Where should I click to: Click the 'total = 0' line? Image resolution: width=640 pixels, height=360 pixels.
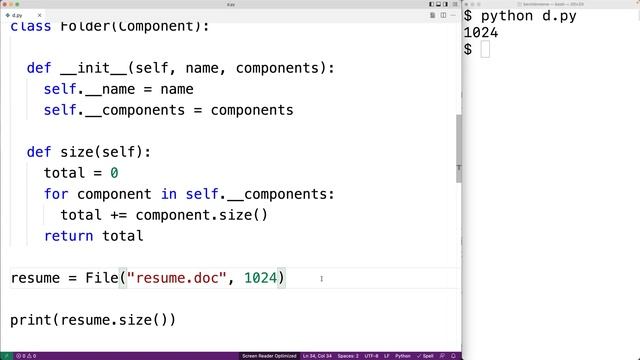click(81, 173)
